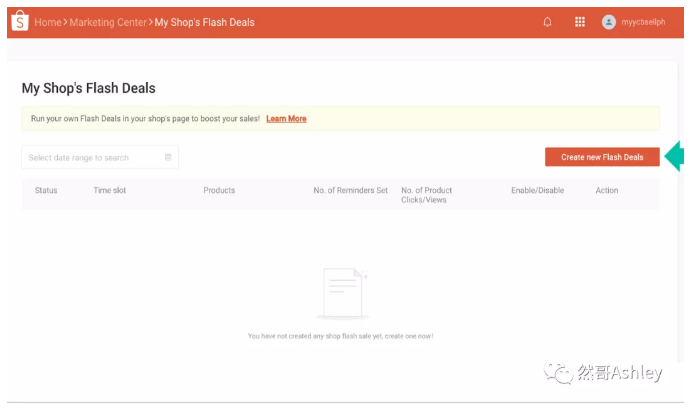
Task: Click the date range search field
Action: click(x=100, y=157)
